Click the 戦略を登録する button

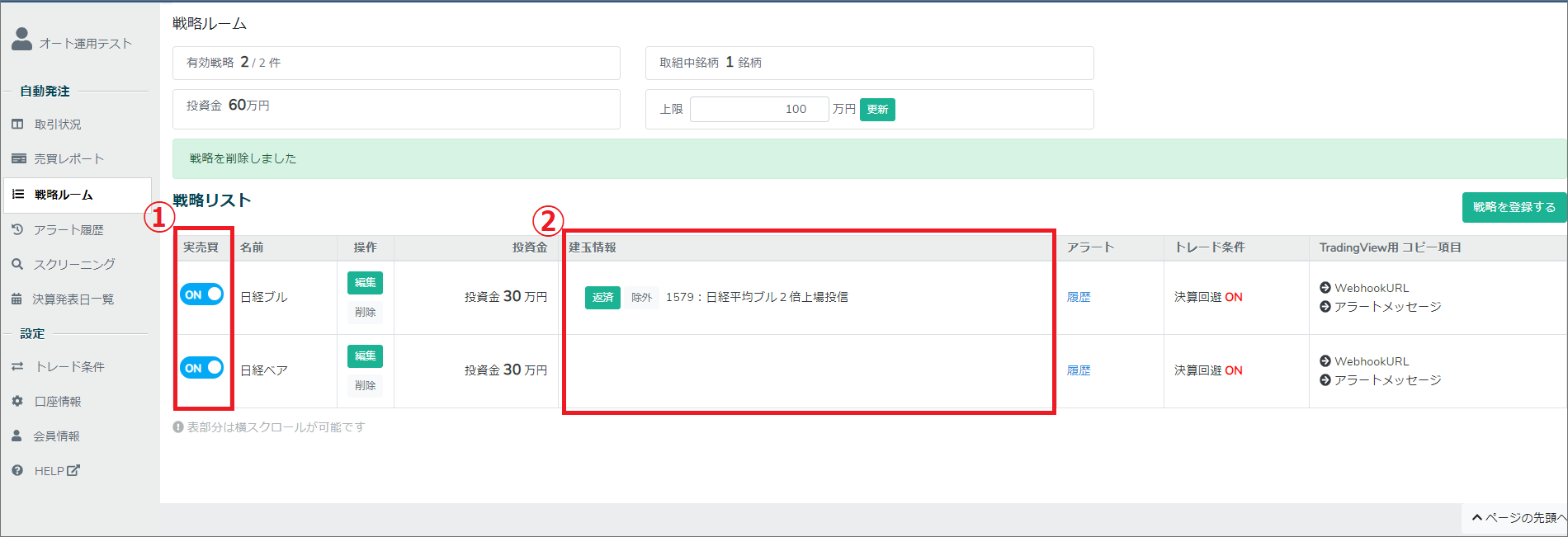click(1514, 207)
